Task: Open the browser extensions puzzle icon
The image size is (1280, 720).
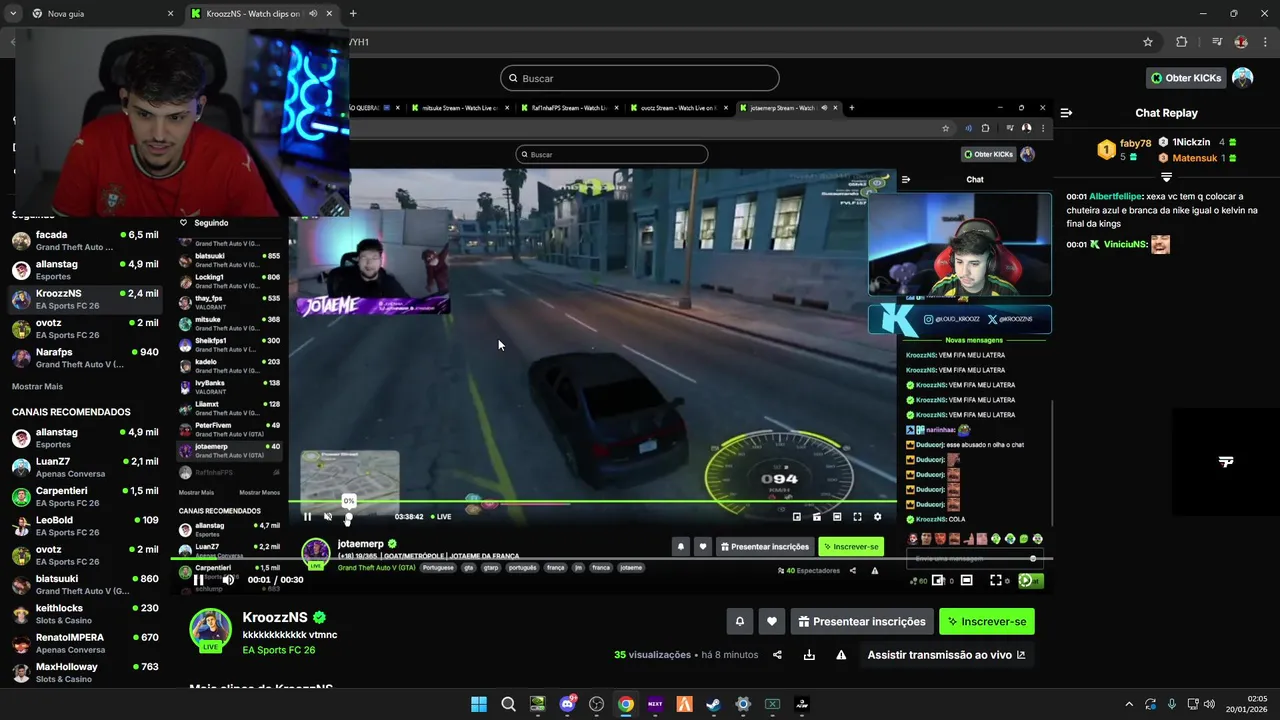Action: point(1182,42)
